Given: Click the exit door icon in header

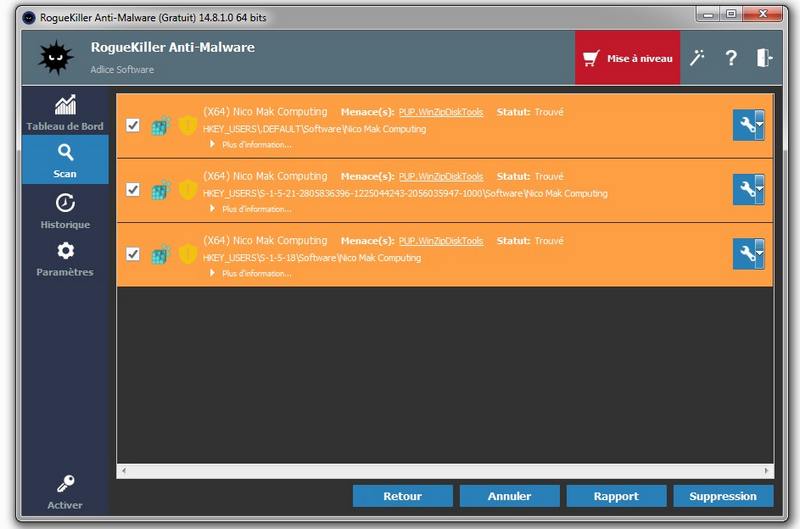Looking at the screenshot, I should (x=765, y=58).
